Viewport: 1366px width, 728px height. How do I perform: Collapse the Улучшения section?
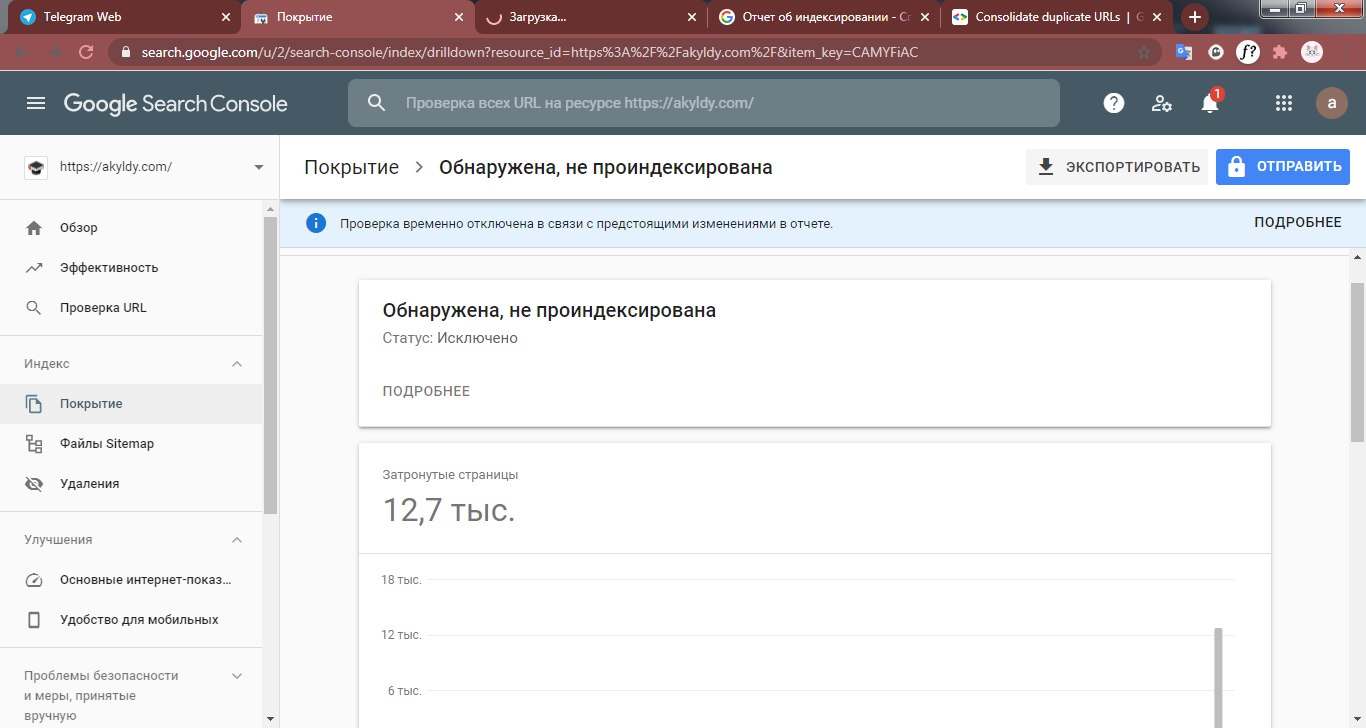pos(237,540)
